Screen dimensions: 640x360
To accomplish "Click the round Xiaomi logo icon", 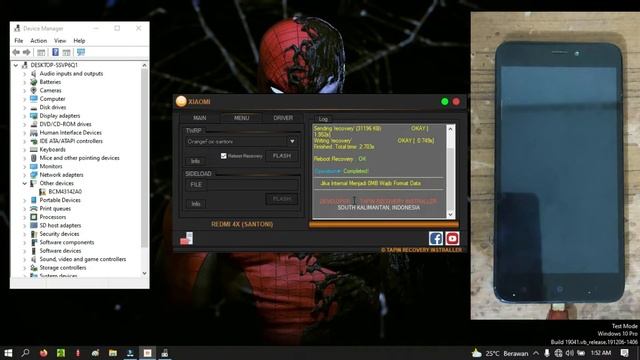I will click(181, 101).
